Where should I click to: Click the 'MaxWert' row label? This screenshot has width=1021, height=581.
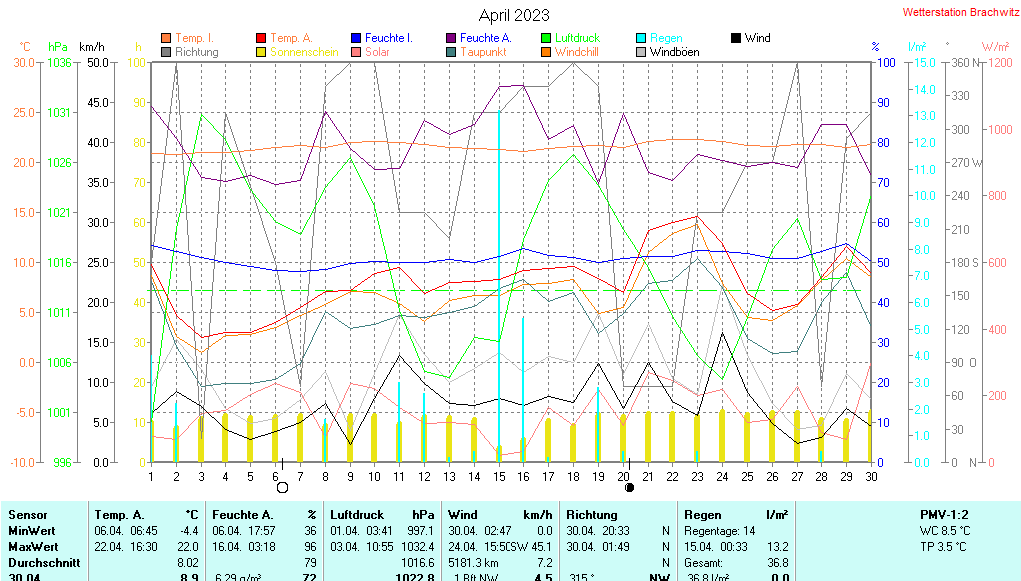pos(33,547)
